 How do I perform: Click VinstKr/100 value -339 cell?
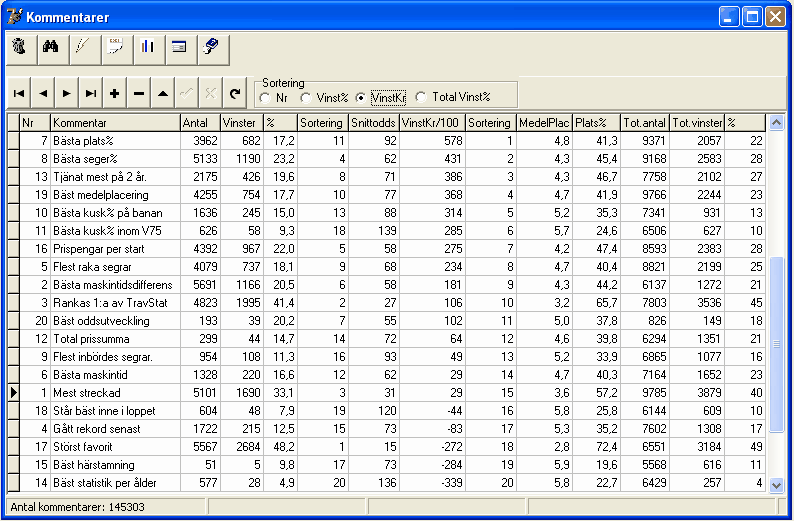(x=432, y=483)
